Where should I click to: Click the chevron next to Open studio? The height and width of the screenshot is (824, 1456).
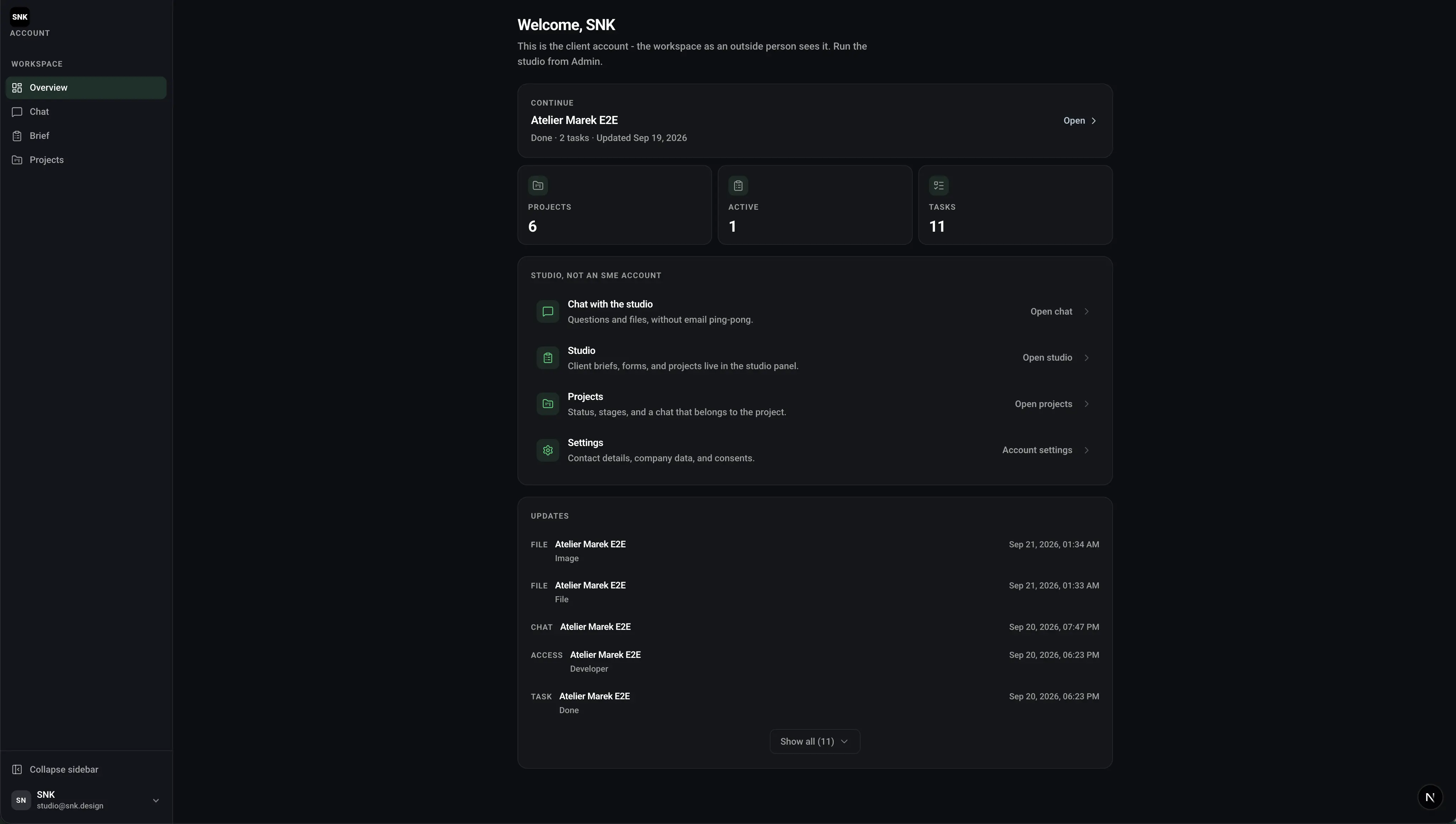point(1086,358)
